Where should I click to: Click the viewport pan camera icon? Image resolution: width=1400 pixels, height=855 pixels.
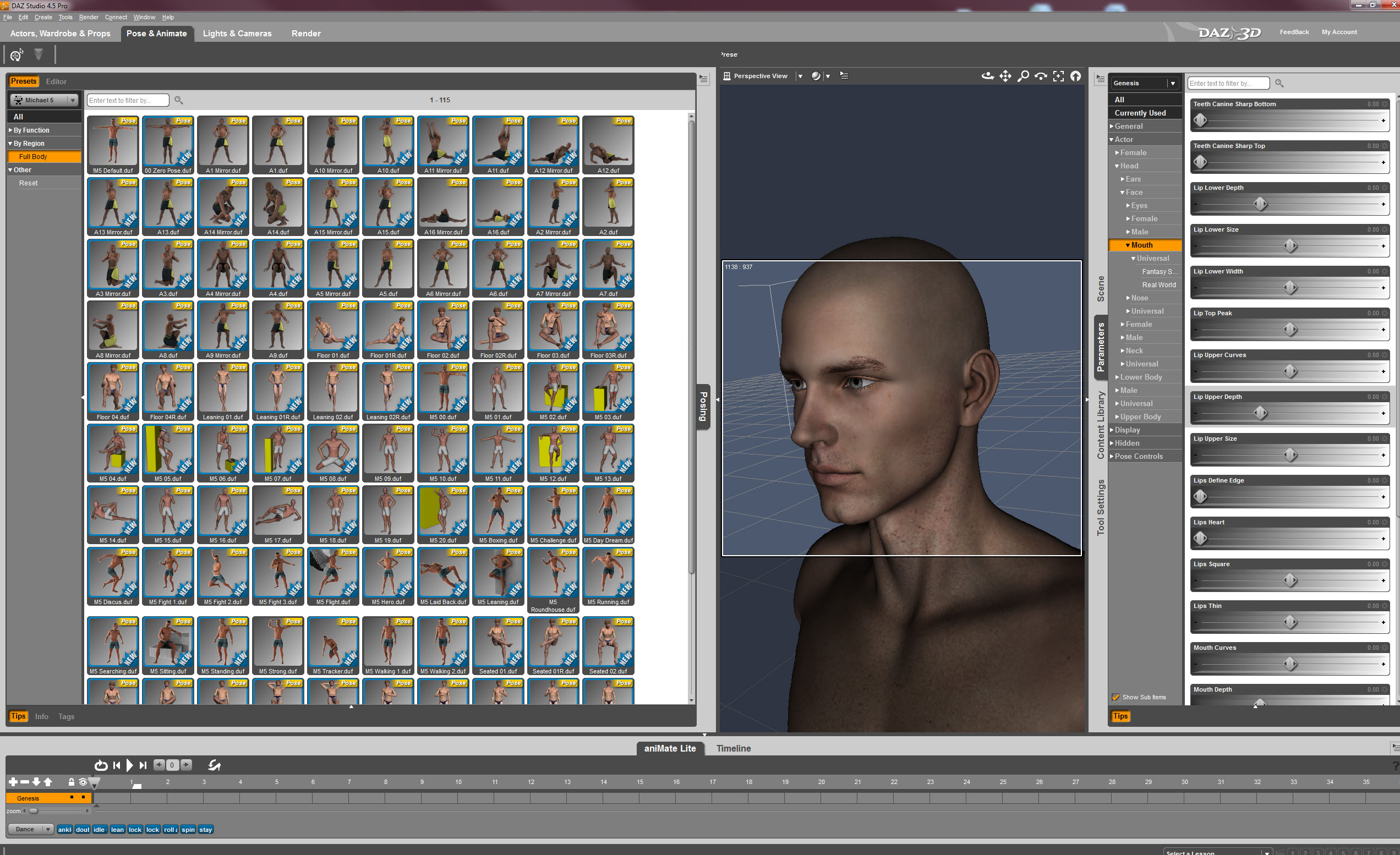1005,76
